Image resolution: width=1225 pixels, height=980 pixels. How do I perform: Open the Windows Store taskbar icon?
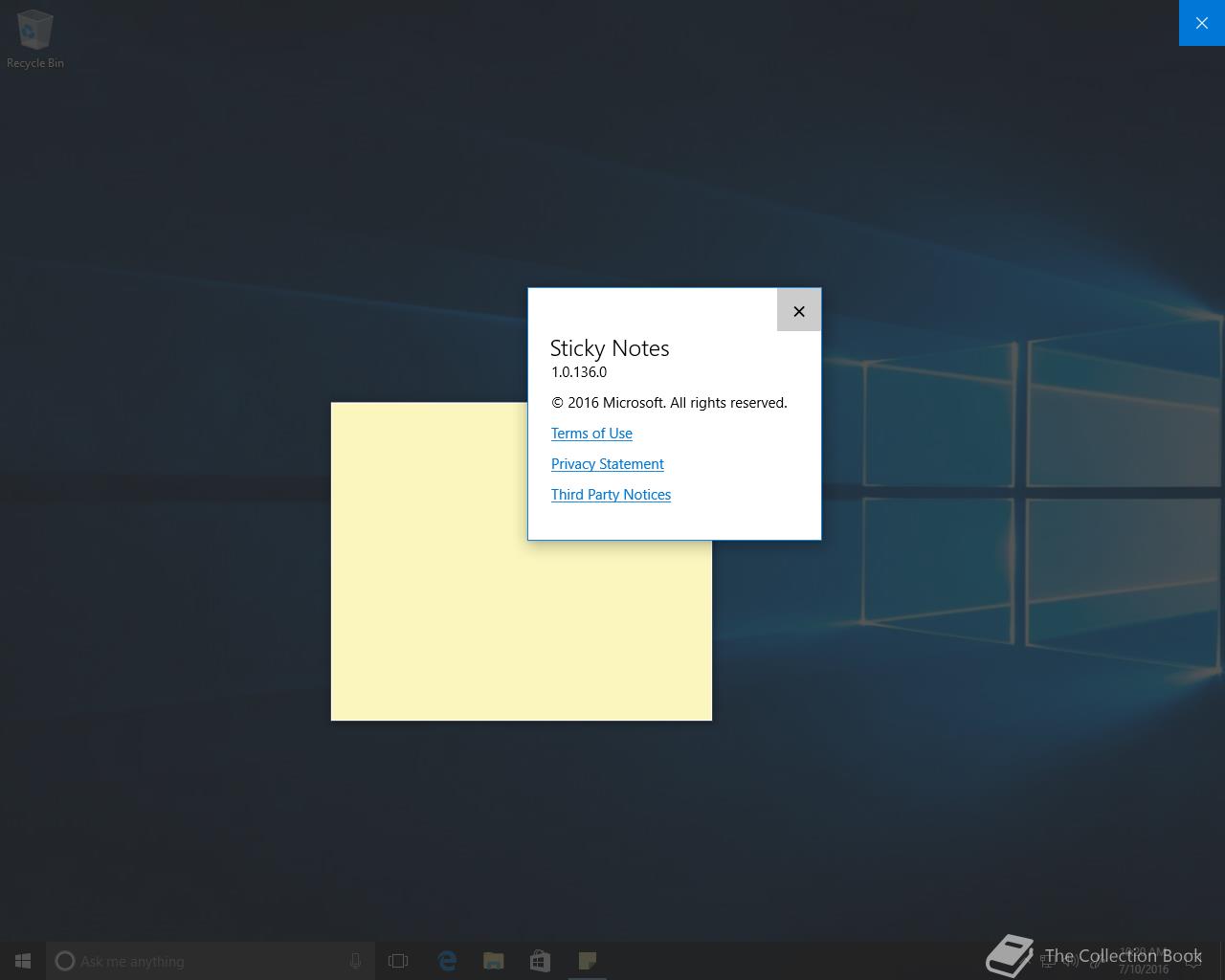(540, 961)
